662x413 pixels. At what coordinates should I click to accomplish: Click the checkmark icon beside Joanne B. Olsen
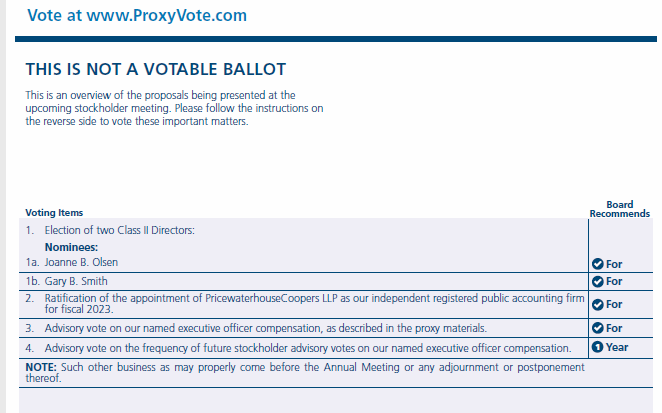598,264
